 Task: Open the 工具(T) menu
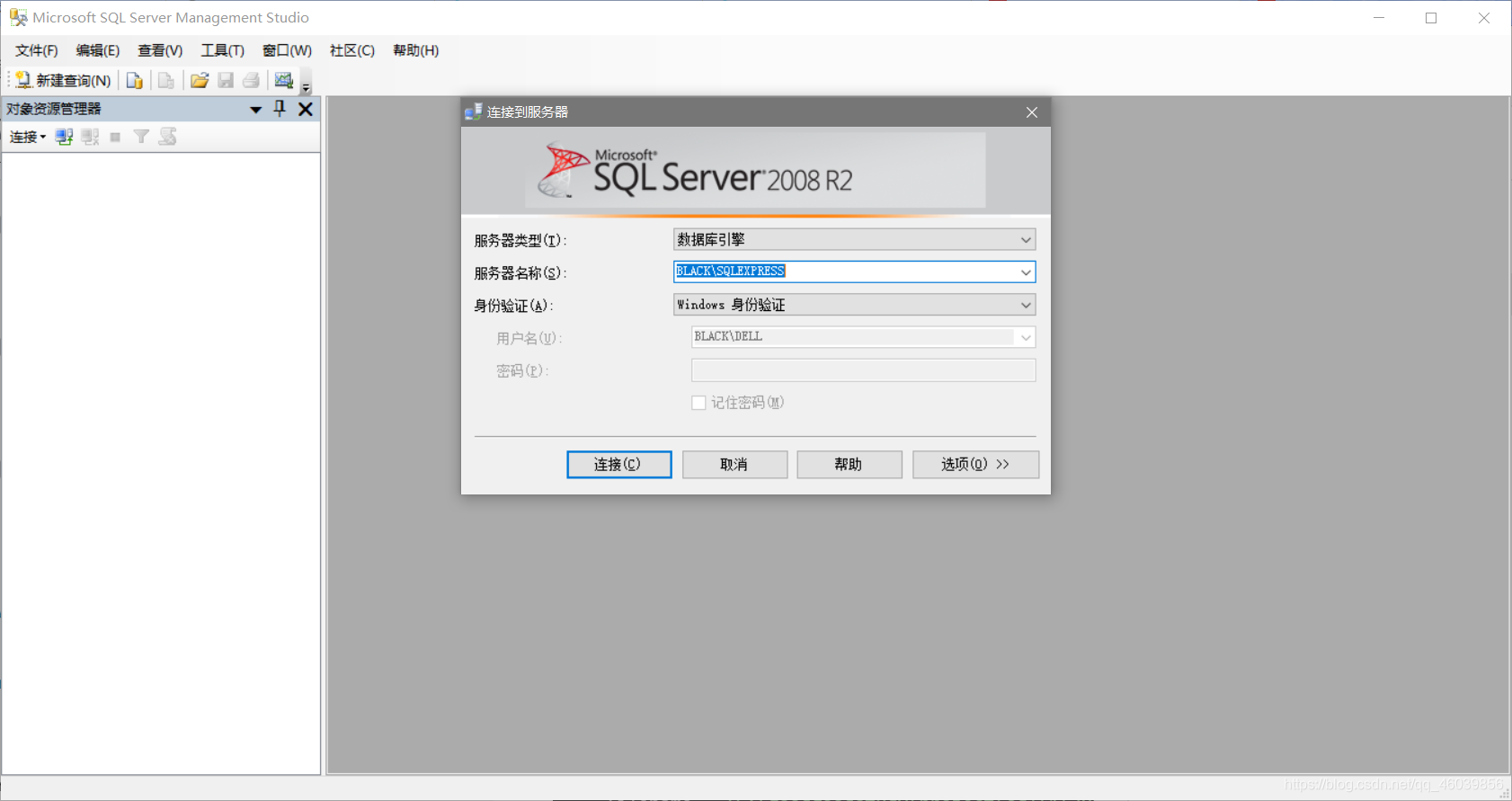click(x=223, y=50)
